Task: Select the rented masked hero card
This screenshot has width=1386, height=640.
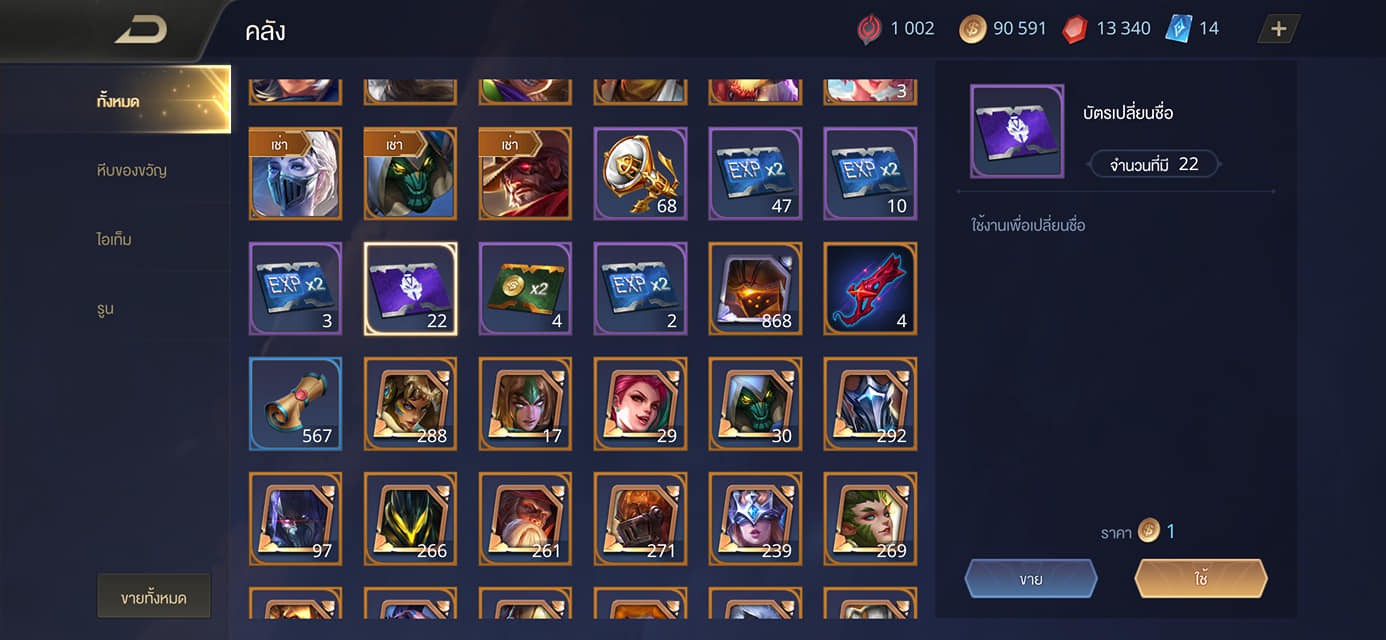Action: click(295, 173)
